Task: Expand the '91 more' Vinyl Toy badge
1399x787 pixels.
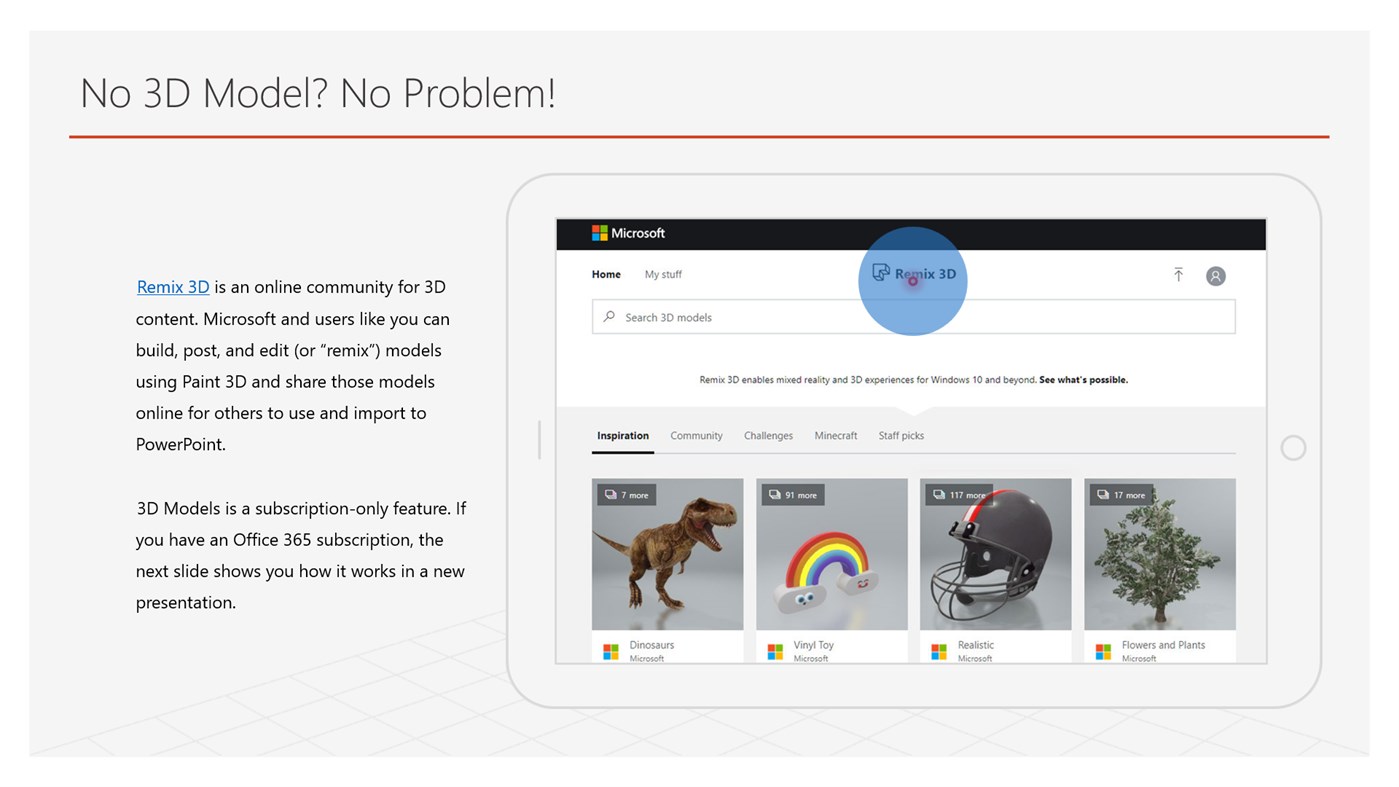Action: (793, 494)
